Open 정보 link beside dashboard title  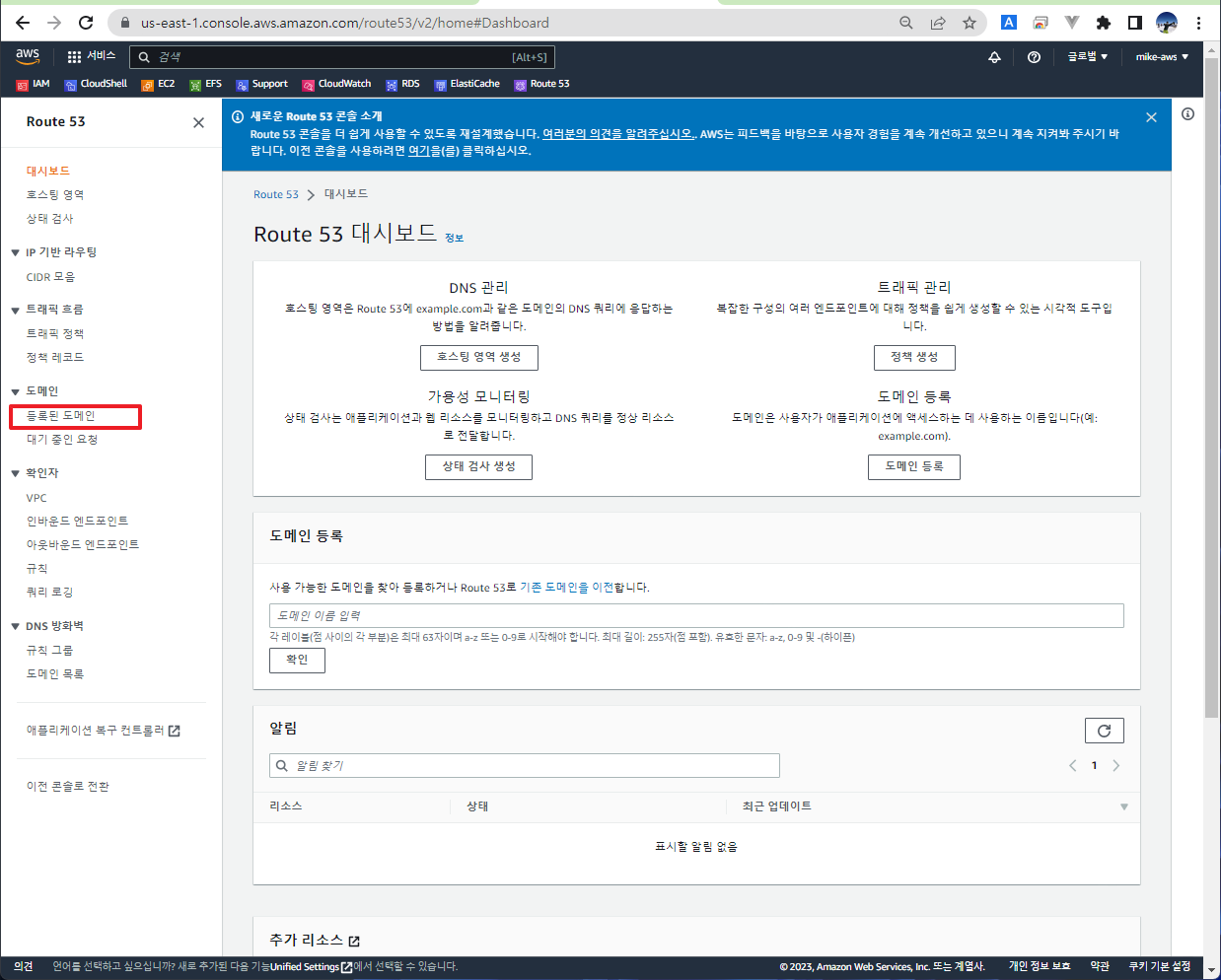(454, 238)
